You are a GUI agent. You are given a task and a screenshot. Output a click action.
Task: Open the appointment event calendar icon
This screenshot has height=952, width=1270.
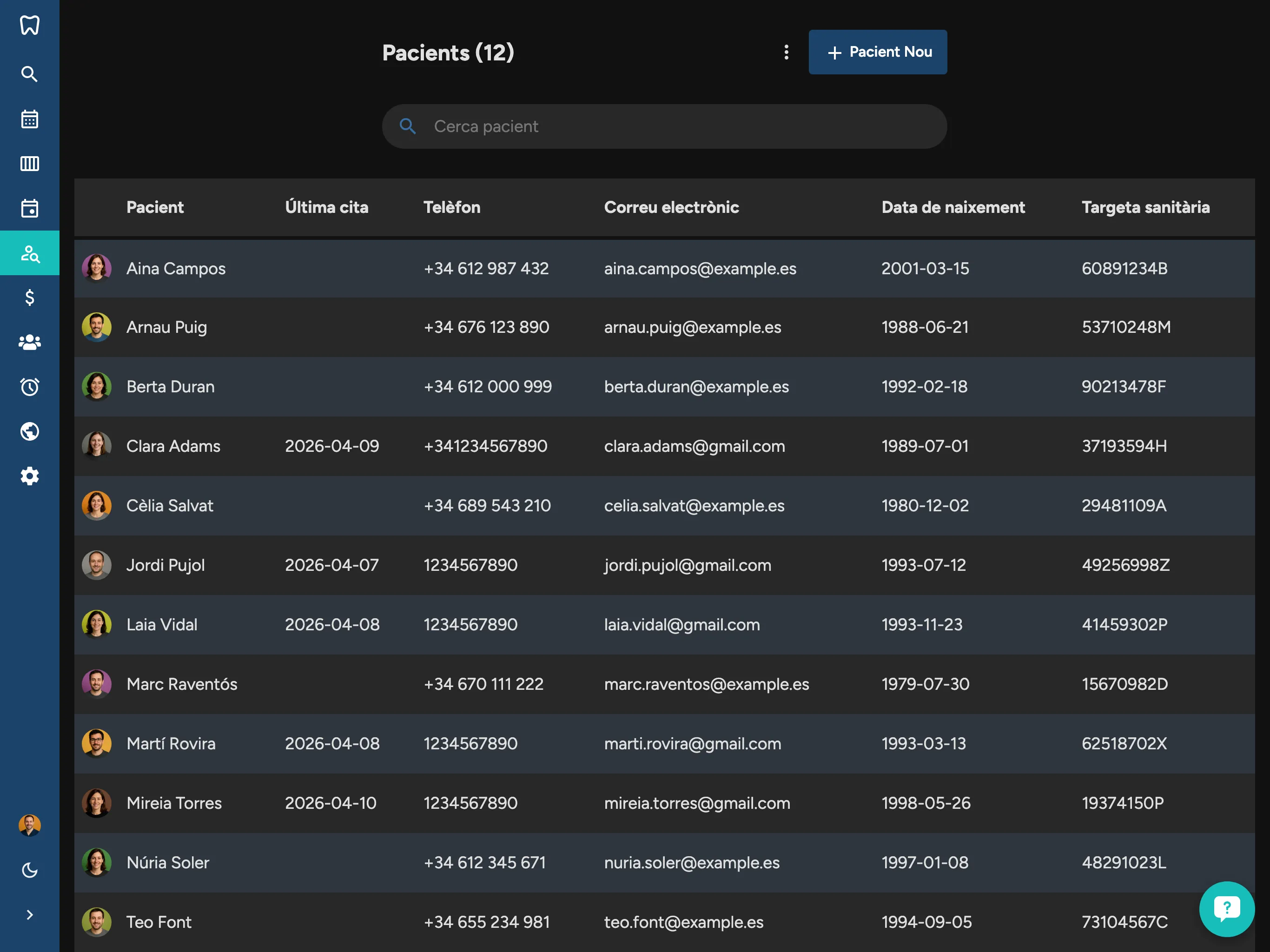point(29,208)
